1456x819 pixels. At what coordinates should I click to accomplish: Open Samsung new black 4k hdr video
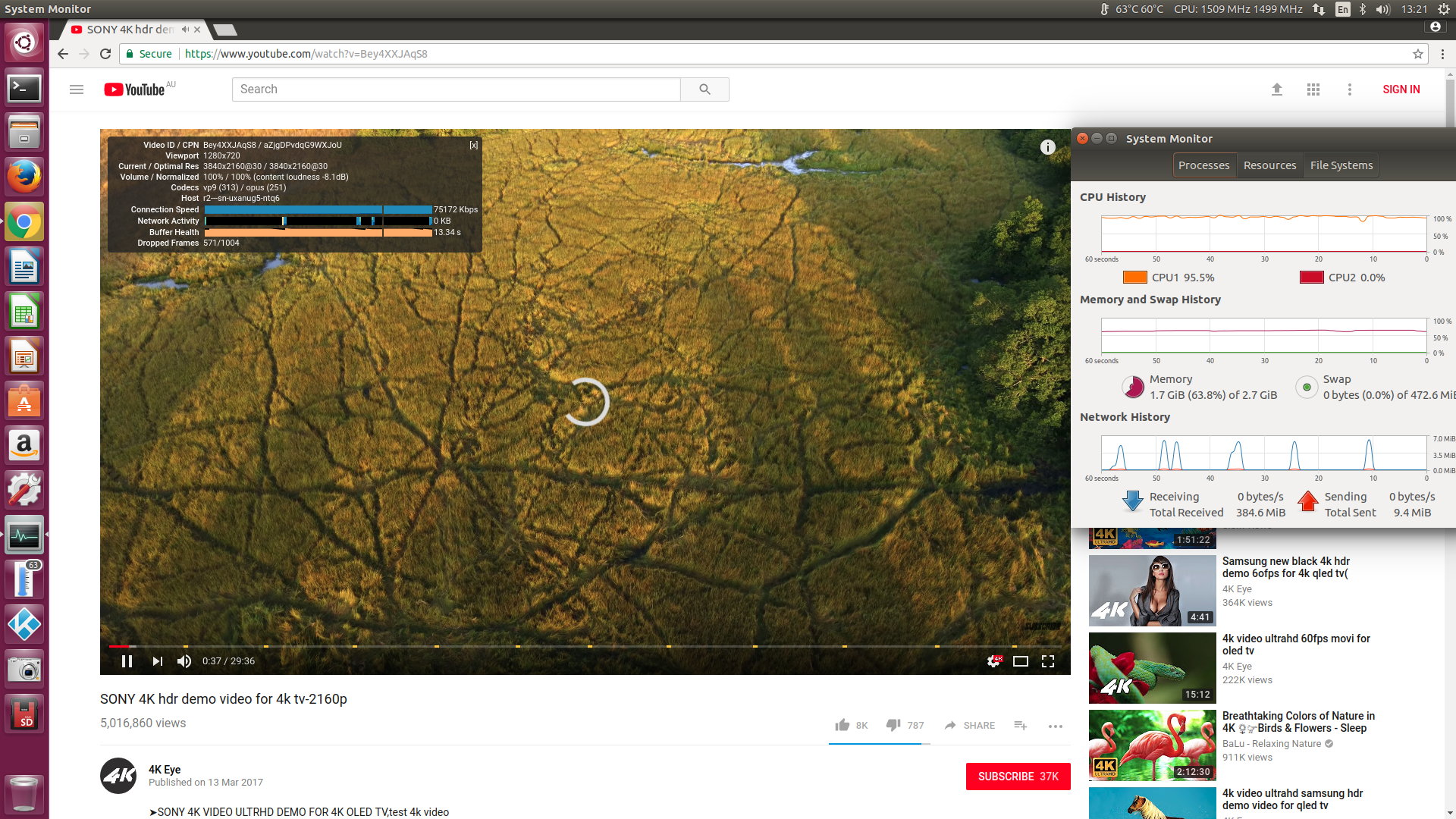click(x=1286, y=567)
